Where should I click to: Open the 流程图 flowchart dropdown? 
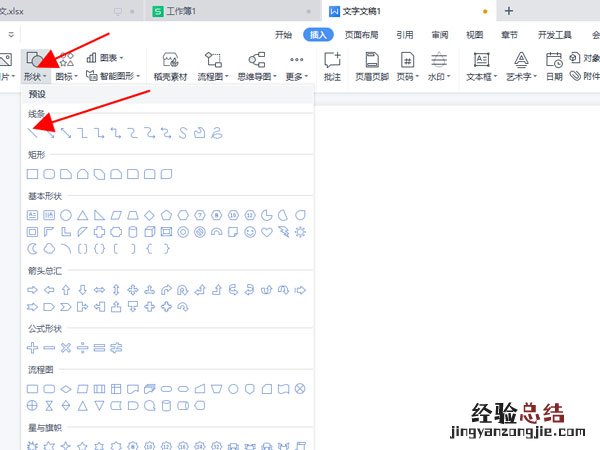[213, 67]
